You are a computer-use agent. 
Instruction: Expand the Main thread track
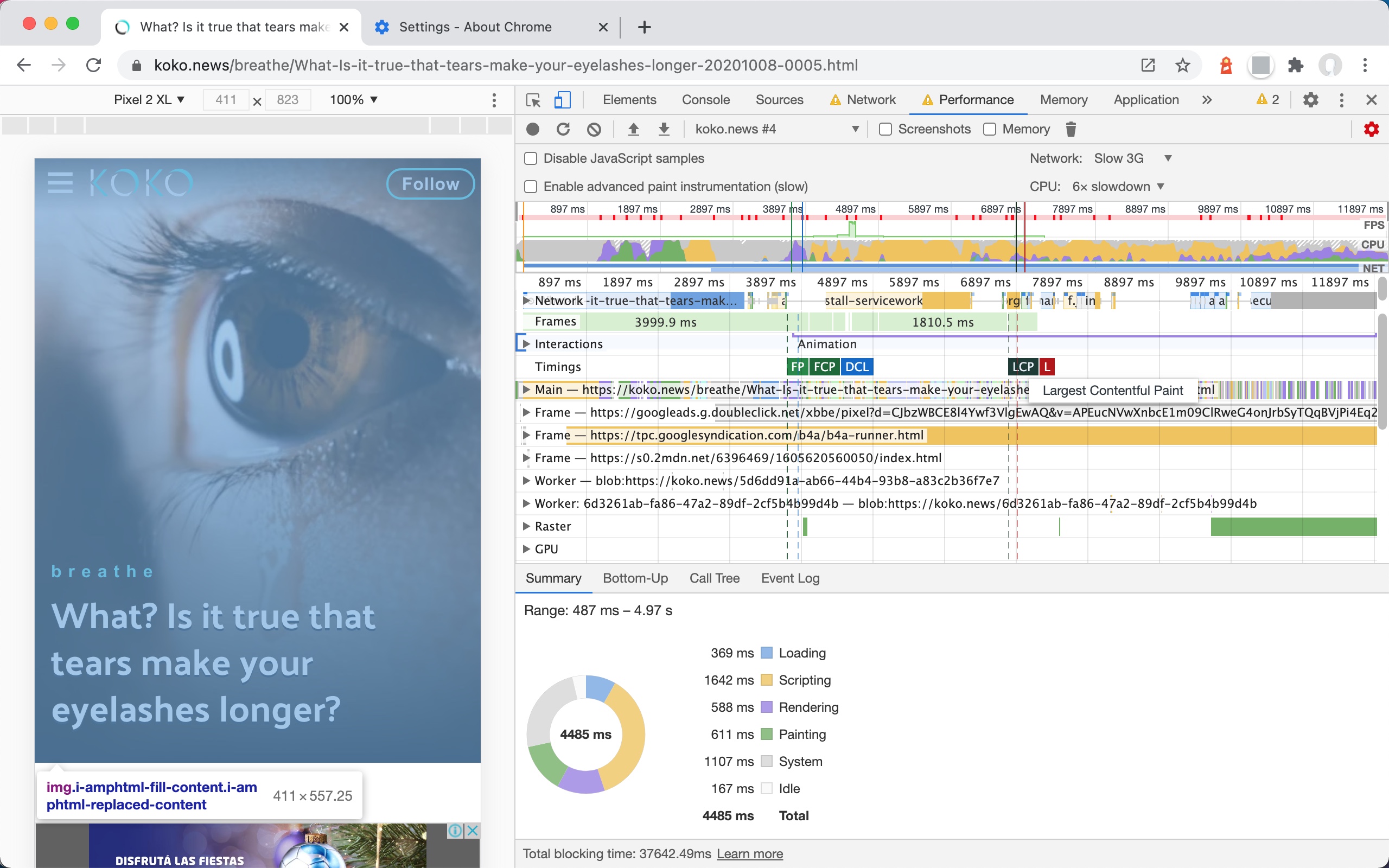(526, 389)
